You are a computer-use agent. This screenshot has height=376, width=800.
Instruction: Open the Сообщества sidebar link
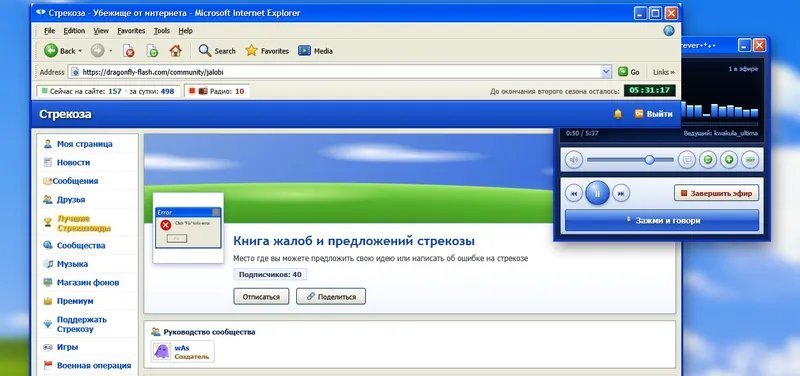(81, 245)
